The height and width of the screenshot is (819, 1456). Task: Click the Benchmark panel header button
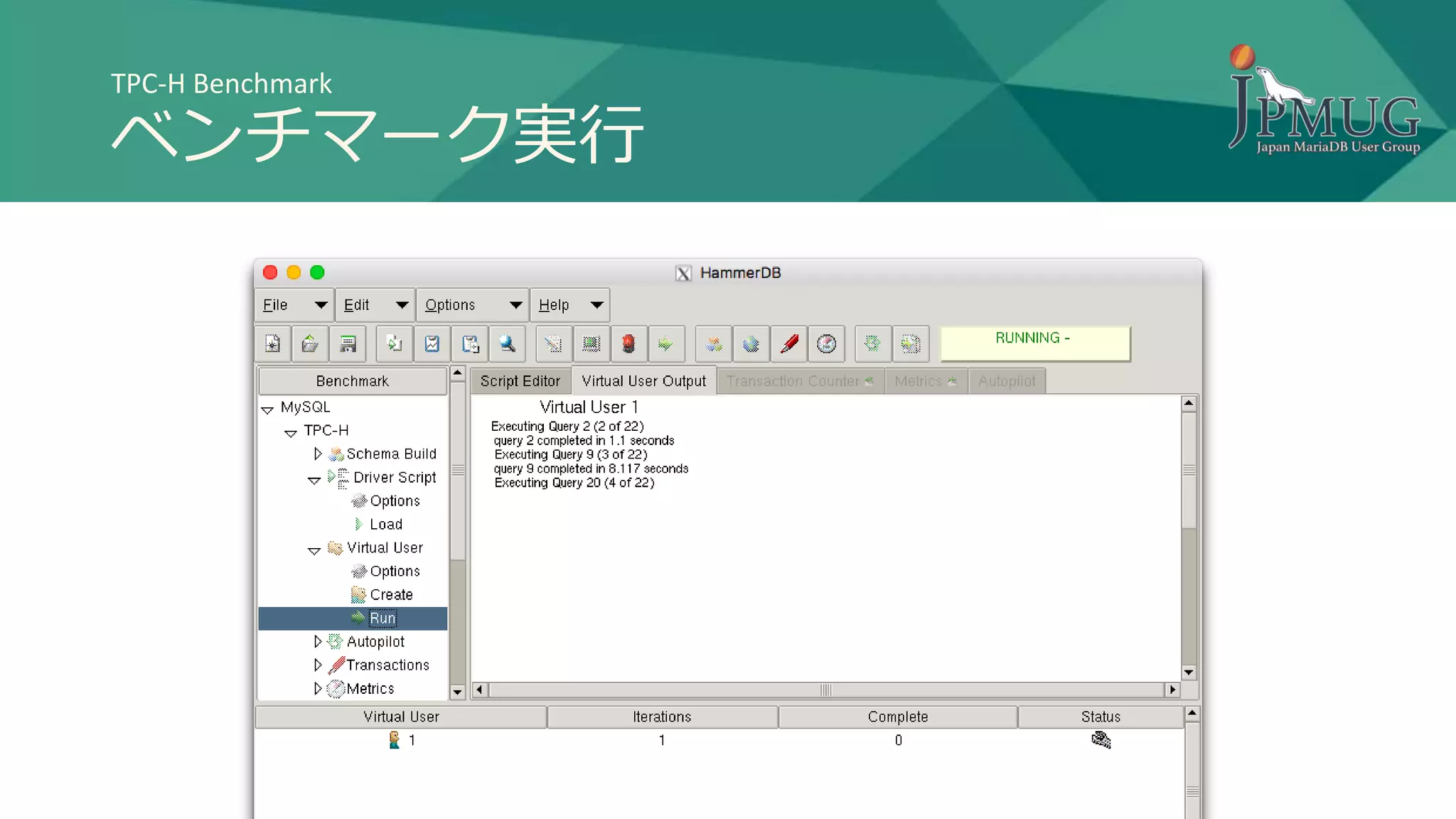coord(353,381)
